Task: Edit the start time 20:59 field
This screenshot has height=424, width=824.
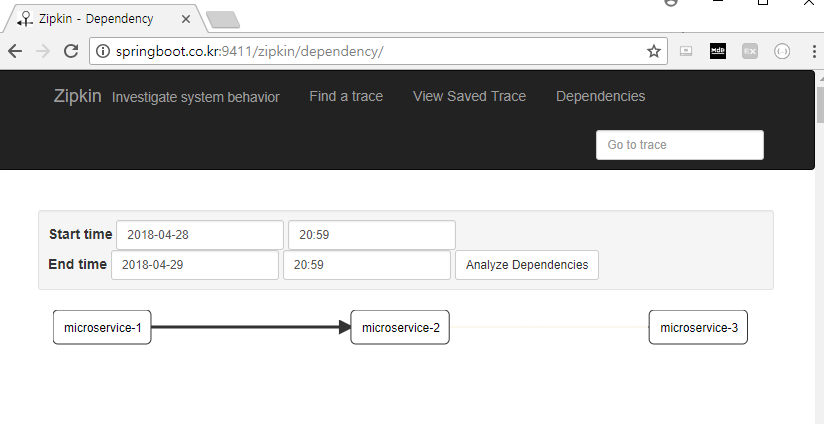Action: click(372, 235)
